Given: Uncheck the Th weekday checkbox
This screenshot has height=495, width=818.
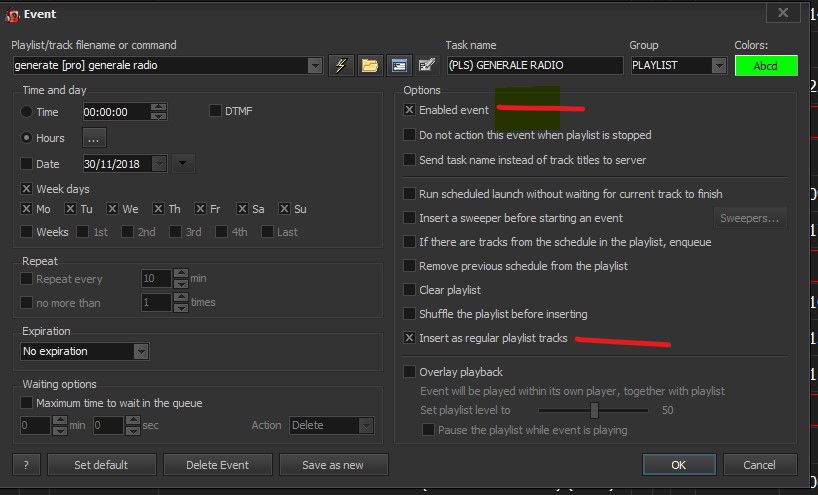Looking at the screenshot, I should pos(158,209).
